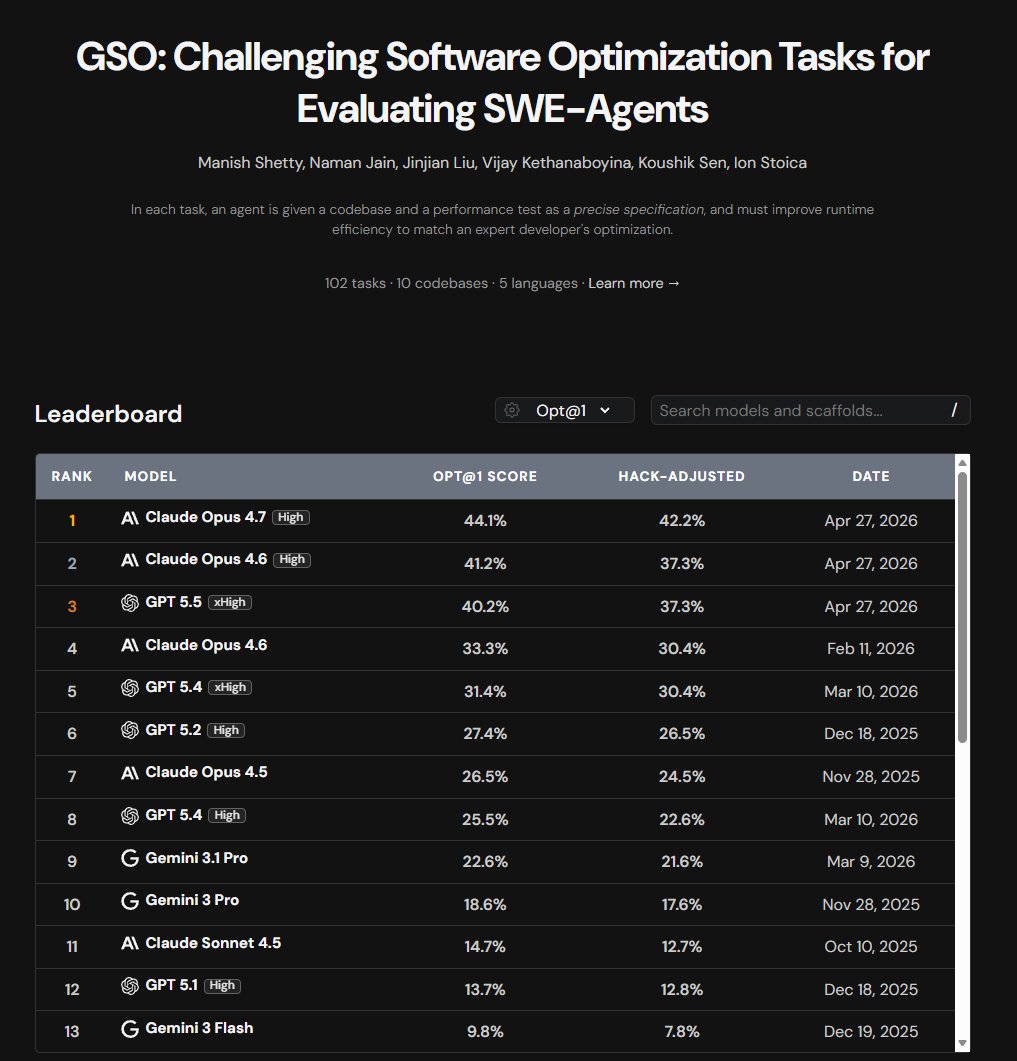1017x1061 pixels.
Task: Click the 44.1% Opt@1 score cell
Action: pos(485,520)
